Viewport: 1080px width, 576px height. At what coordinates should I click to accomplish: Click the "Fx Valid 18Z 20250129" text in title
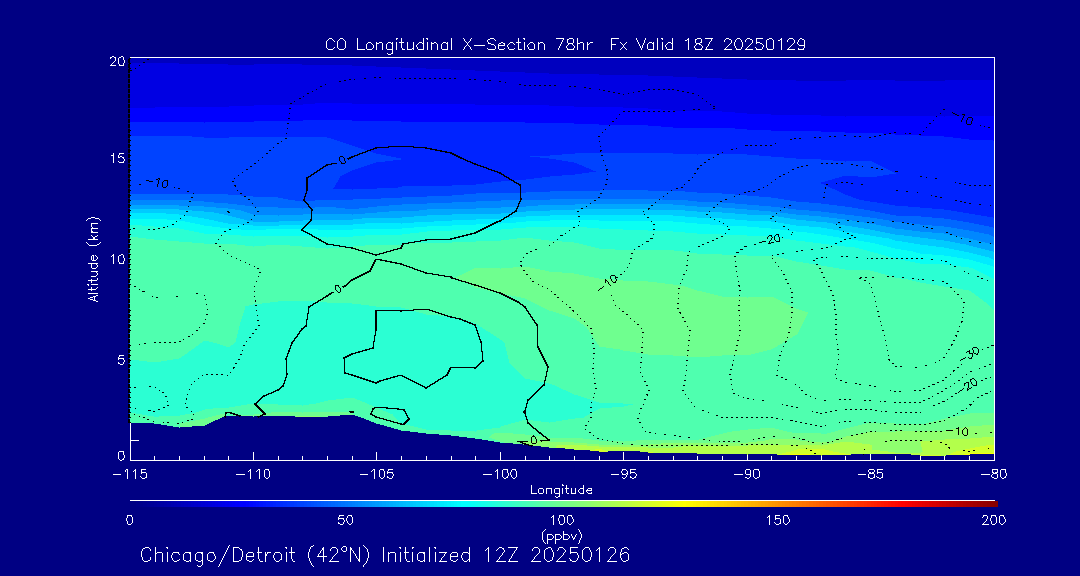(708, 45)
